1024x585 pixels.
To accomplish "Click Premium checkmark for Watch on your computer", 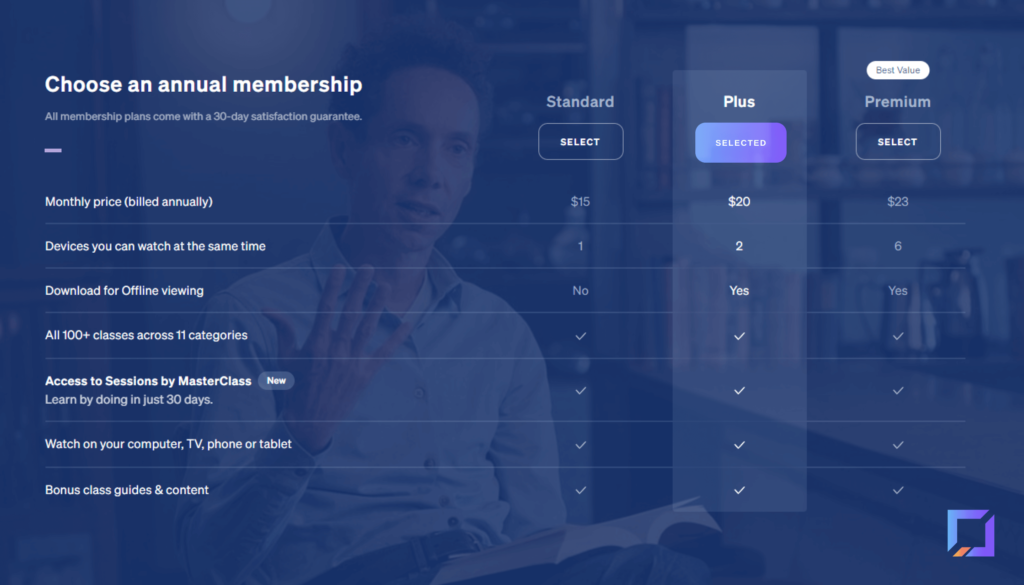I will (898, 445).
